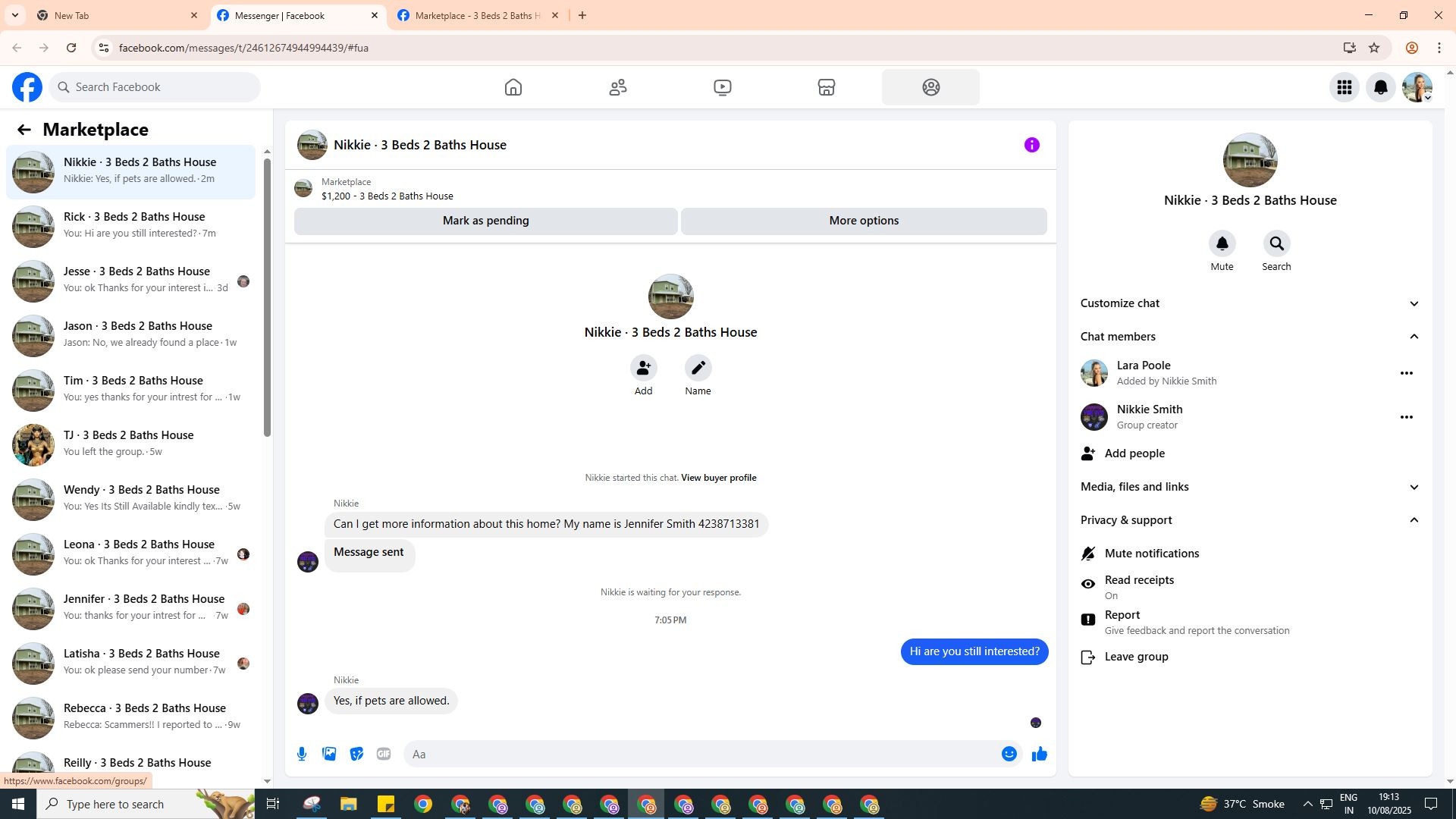
Task: Click the purple conversation information icon
Action: coord(1031,145)
